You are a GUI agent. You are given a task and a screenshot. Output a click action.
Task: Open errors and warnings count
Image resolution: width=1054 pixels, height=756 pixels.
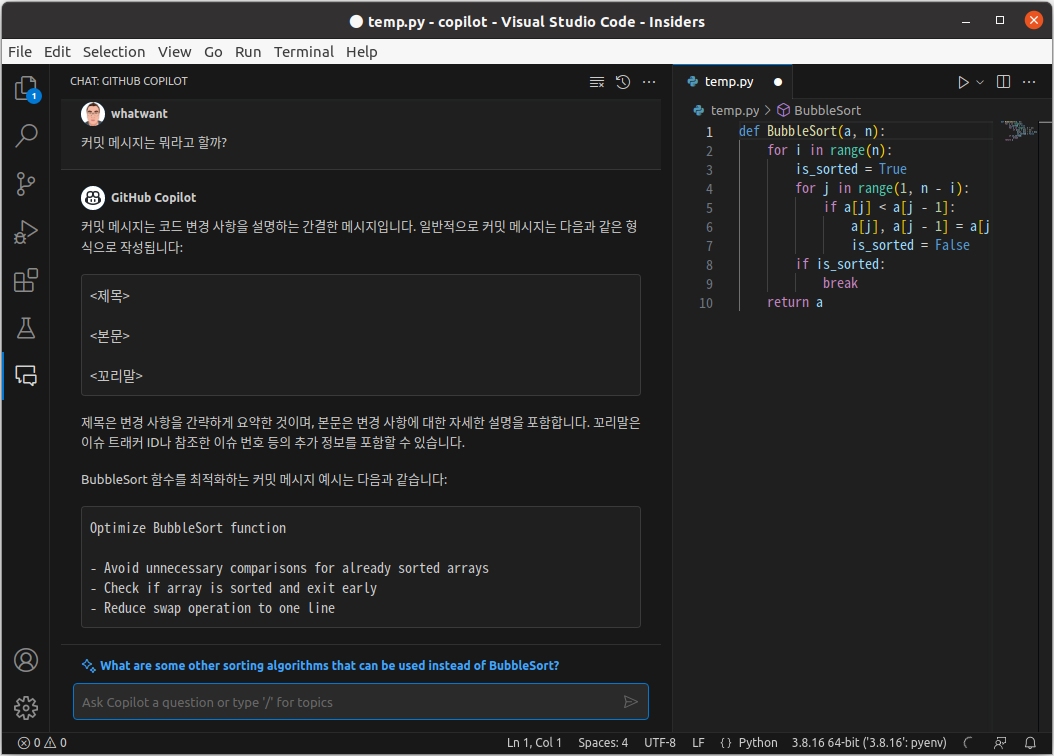(42, 743)
